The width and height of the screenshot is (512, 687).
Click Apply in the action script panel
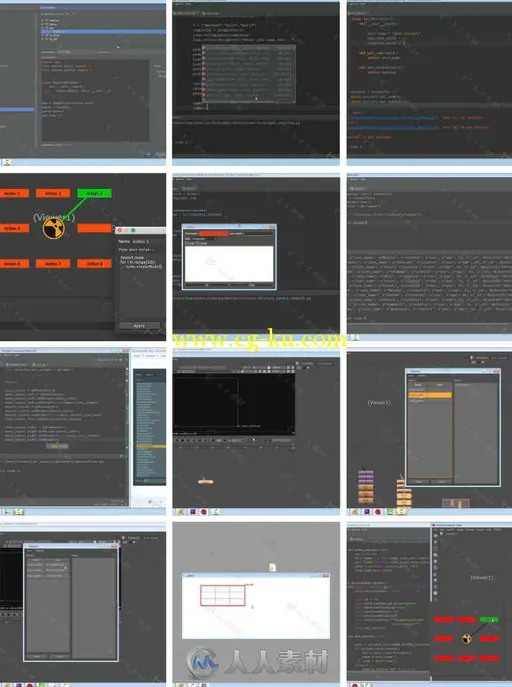pyautogui.click(x=139, y=326)
